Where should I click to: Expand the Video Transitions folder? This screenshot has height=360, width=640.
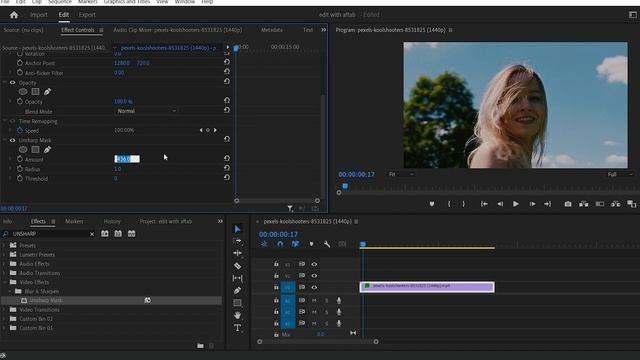(x=4, y=310)
